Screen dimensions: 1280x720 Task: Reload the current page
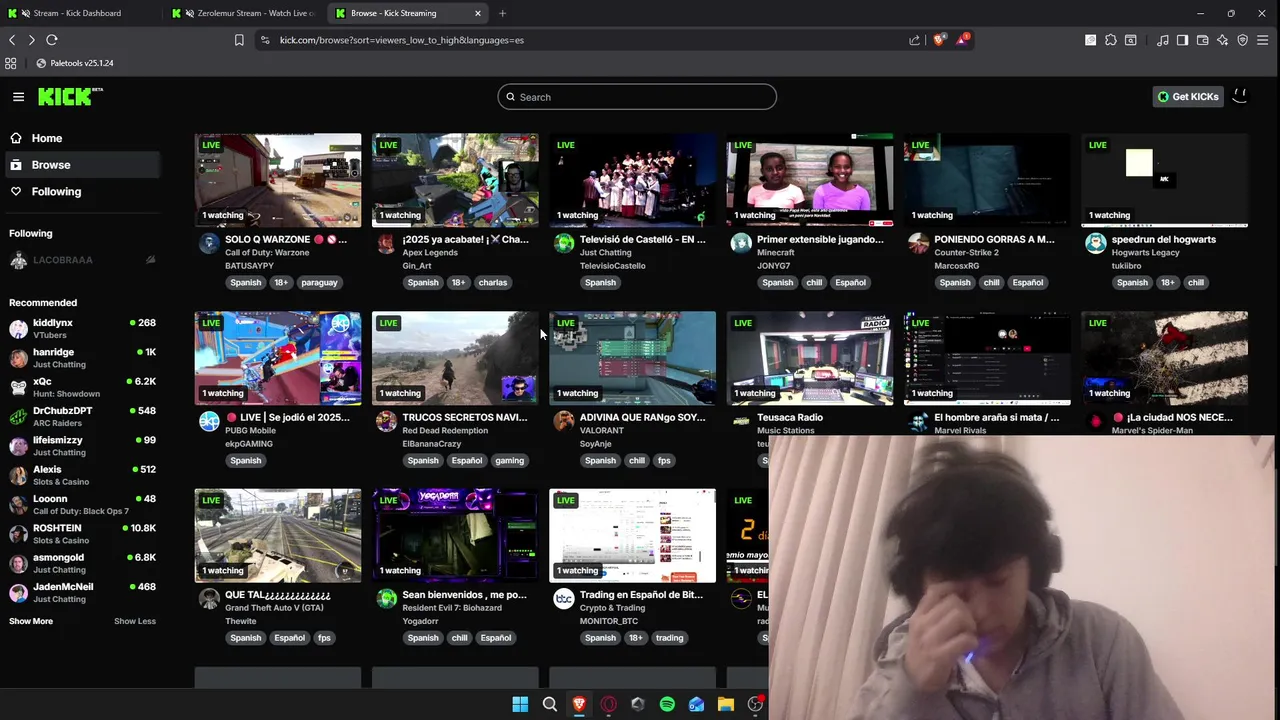pyautogui.click(x=52, y=40)
